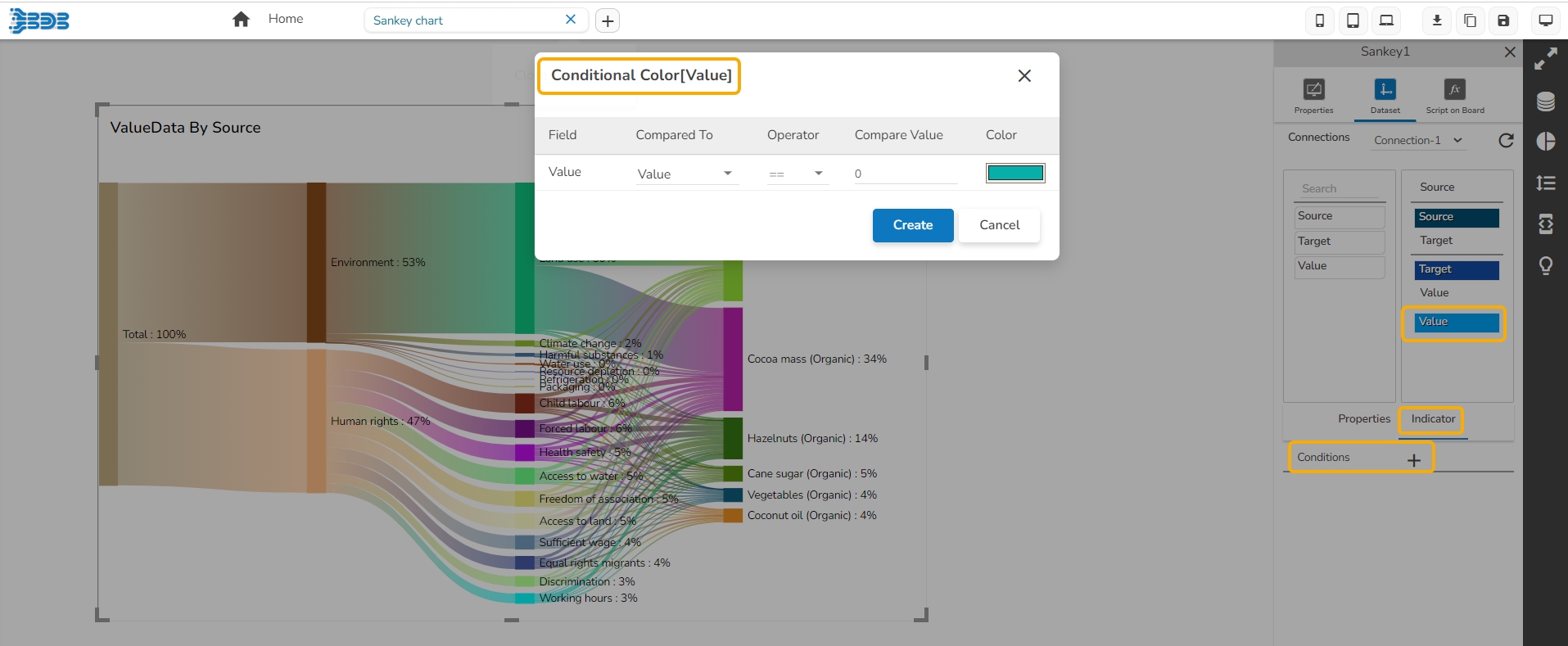Open the database icon in right sidebar
The height and width of the screenshot is (646, 1568).
tap(1545, 102)
